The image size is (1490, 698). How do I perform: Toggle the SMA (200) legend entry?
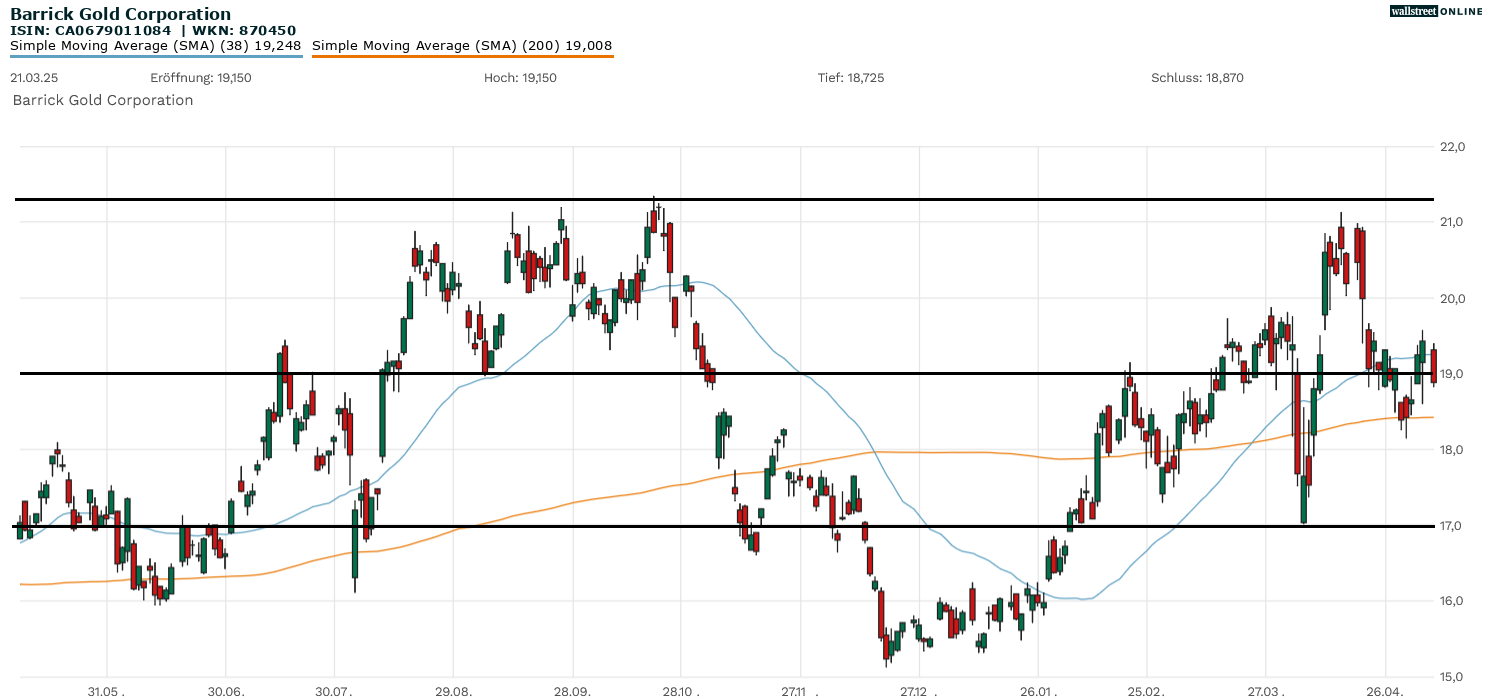(x=463, y=45)
